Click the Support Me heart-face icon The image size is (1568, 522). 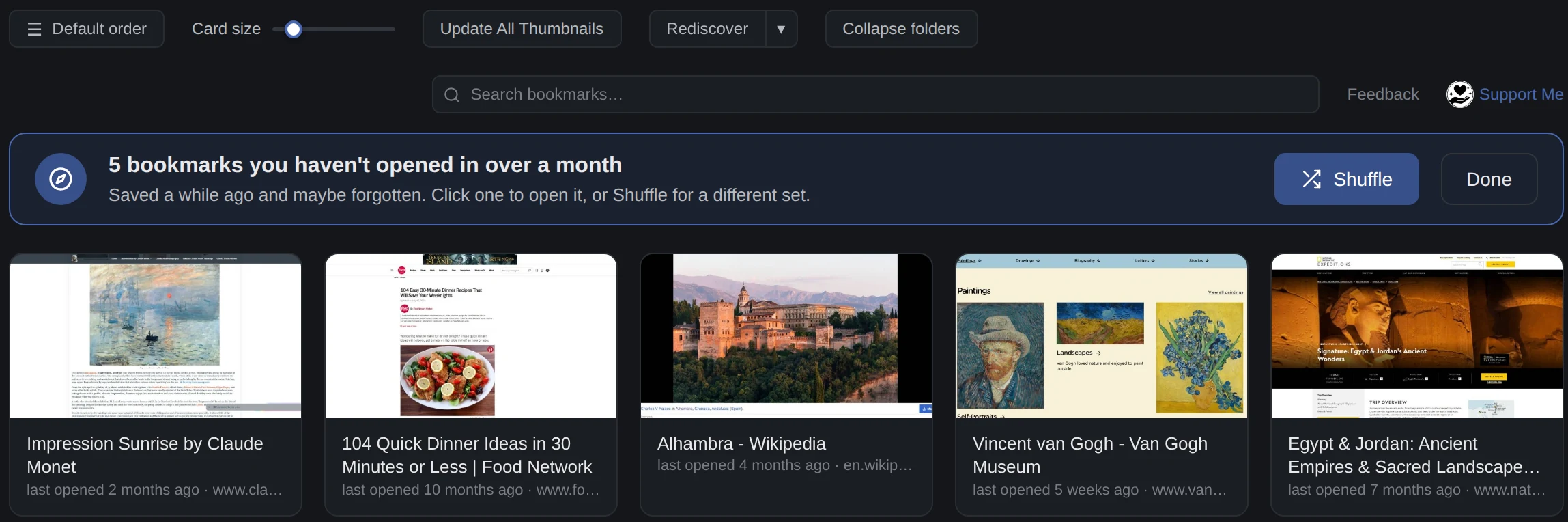[x=1459, y=94]
